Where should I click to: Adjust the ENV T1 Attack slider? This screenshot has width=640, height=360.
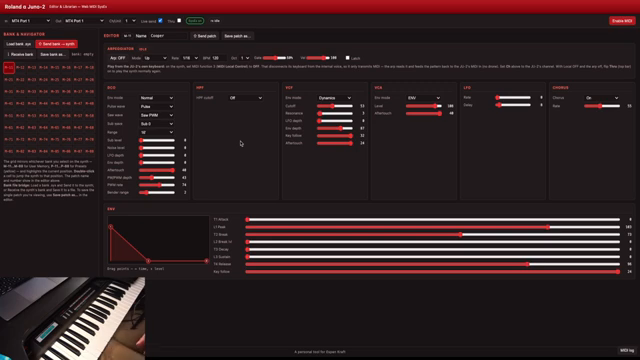click(x=433, y=220)
